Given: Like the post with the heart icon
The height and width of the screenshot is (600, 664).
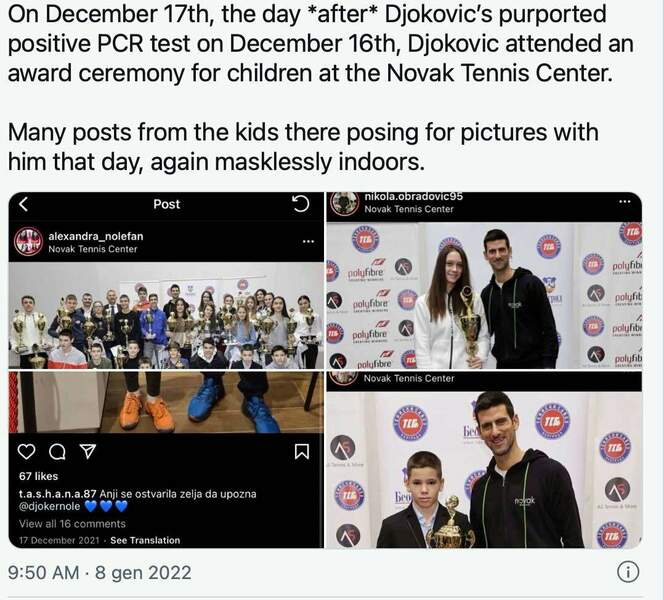Looking at the screenshot, I should pyautogui.click(x=27, y=452).
